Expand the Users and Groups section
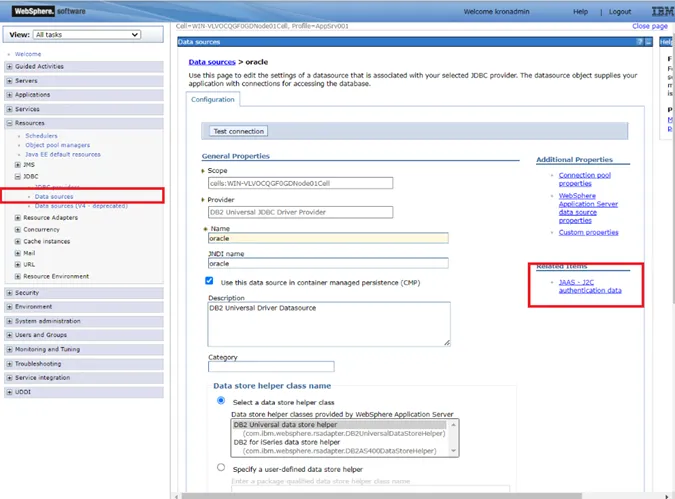The image size is (675, 499). click(x=9, y=335)
